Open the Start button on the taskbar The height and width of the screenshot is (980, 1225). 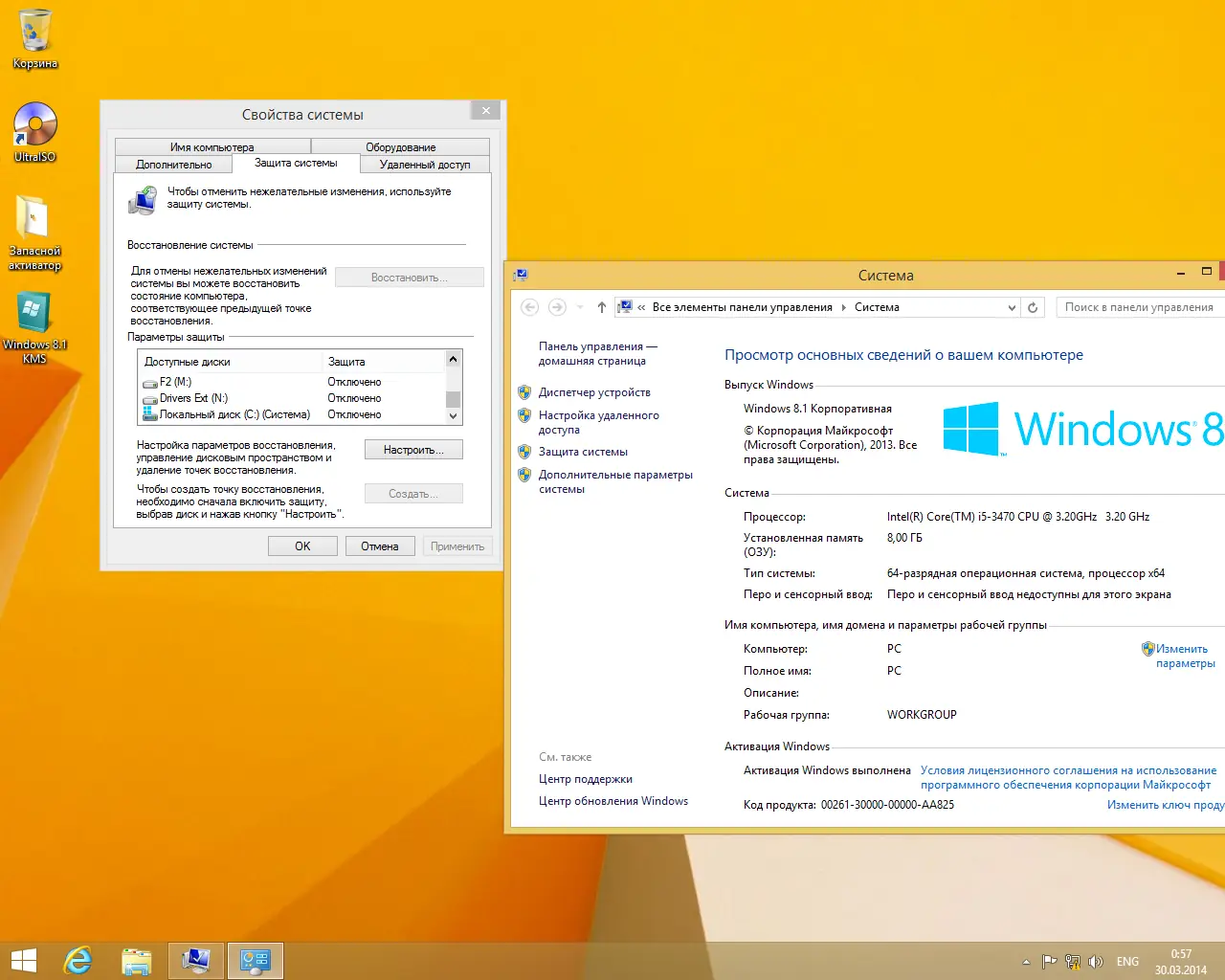(23, 960)
